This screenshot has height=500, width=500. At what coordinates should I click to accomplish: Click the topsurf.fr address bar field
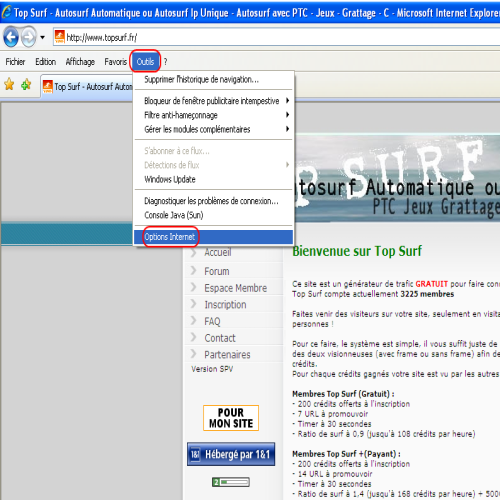pos(277,37)
